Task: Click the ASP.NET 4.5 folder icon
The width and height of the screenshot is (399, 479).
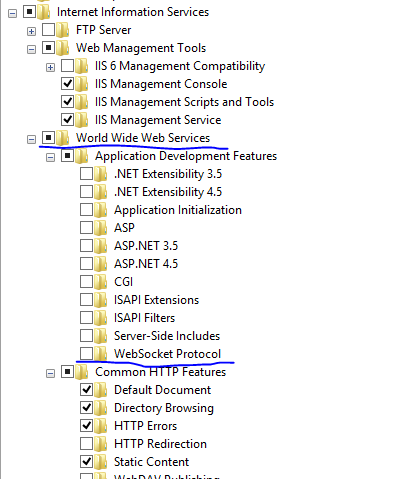Action: [101, 264]
